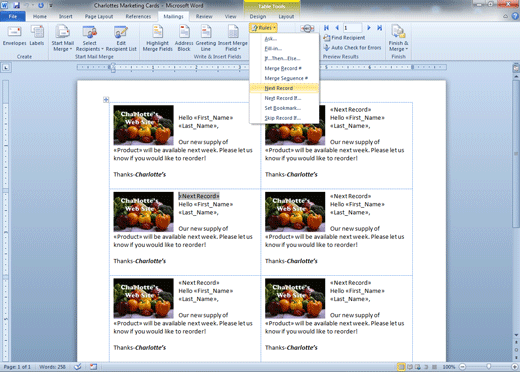The width and height of the screenshot is (520, 372).
Task: Select Merge Sequence # rule
Action: point(284,78)
